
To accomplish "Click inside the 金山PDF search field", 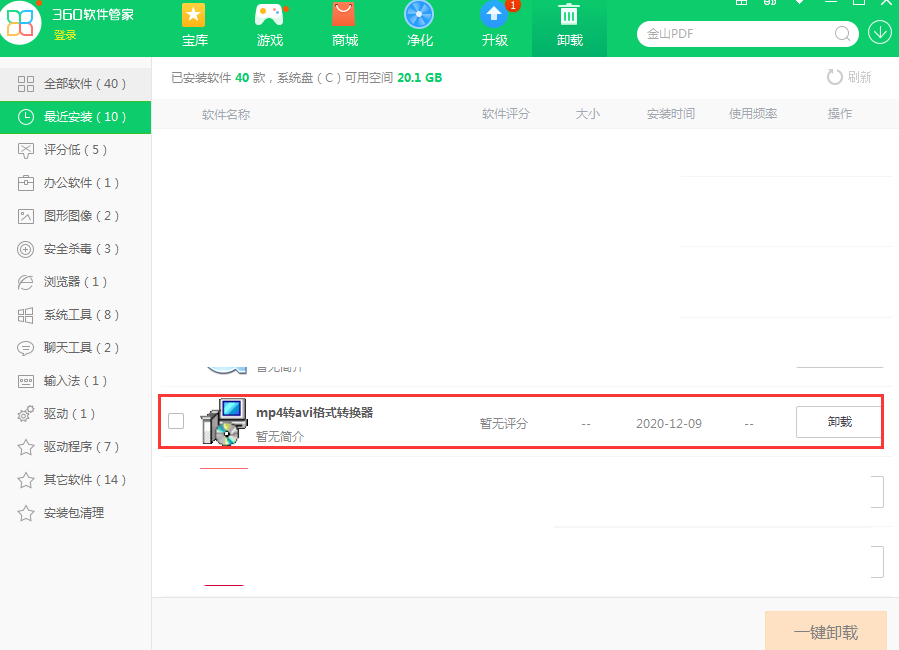I will pos(730,33).
